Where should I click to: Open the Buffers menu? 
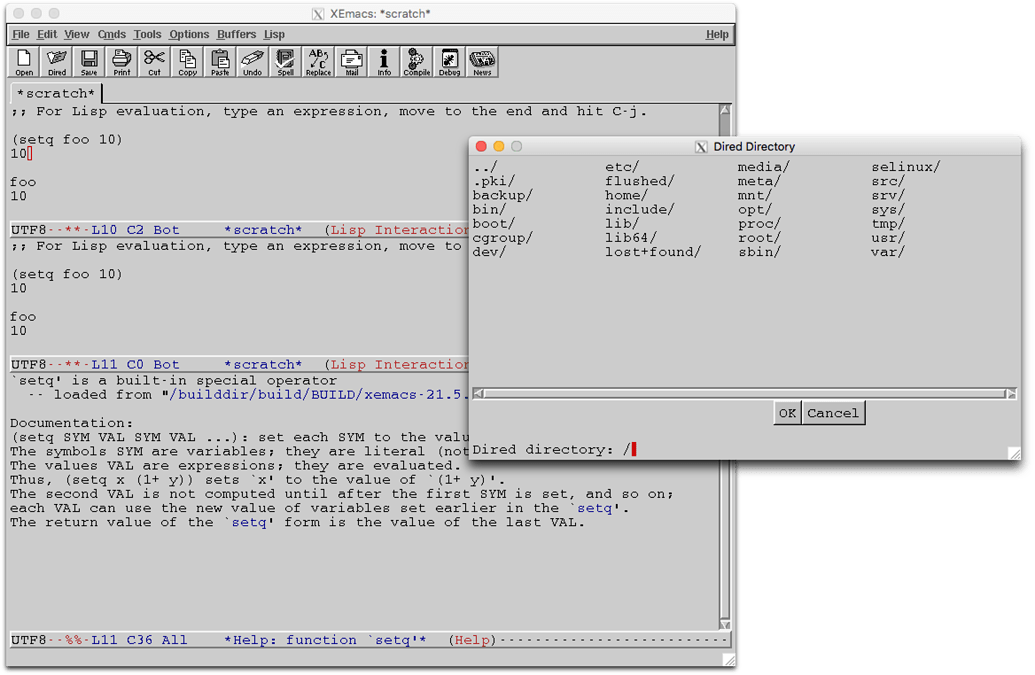[x=236, y=34]
